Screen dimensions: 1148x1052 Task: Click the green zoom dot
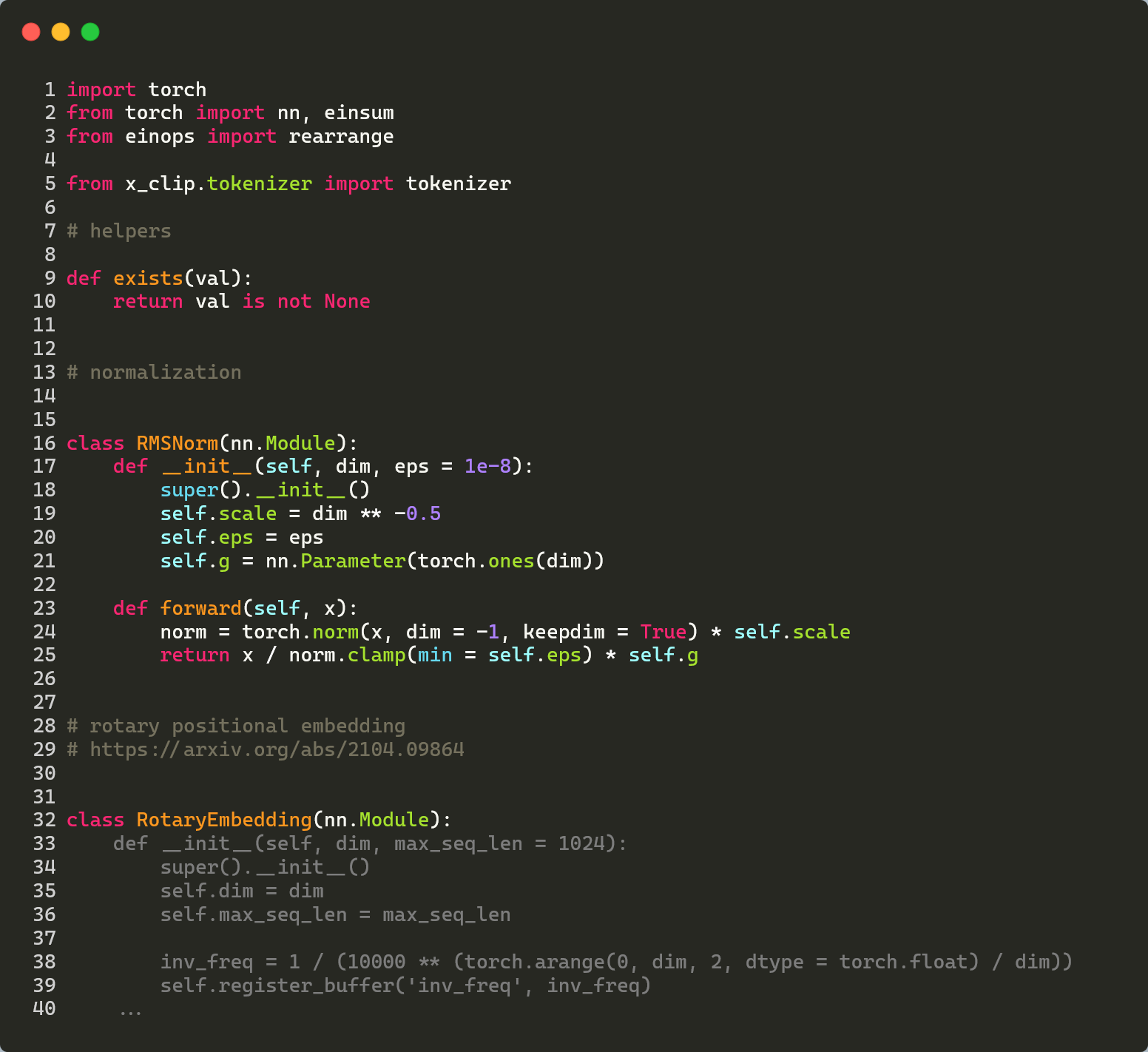pos(89,32)
